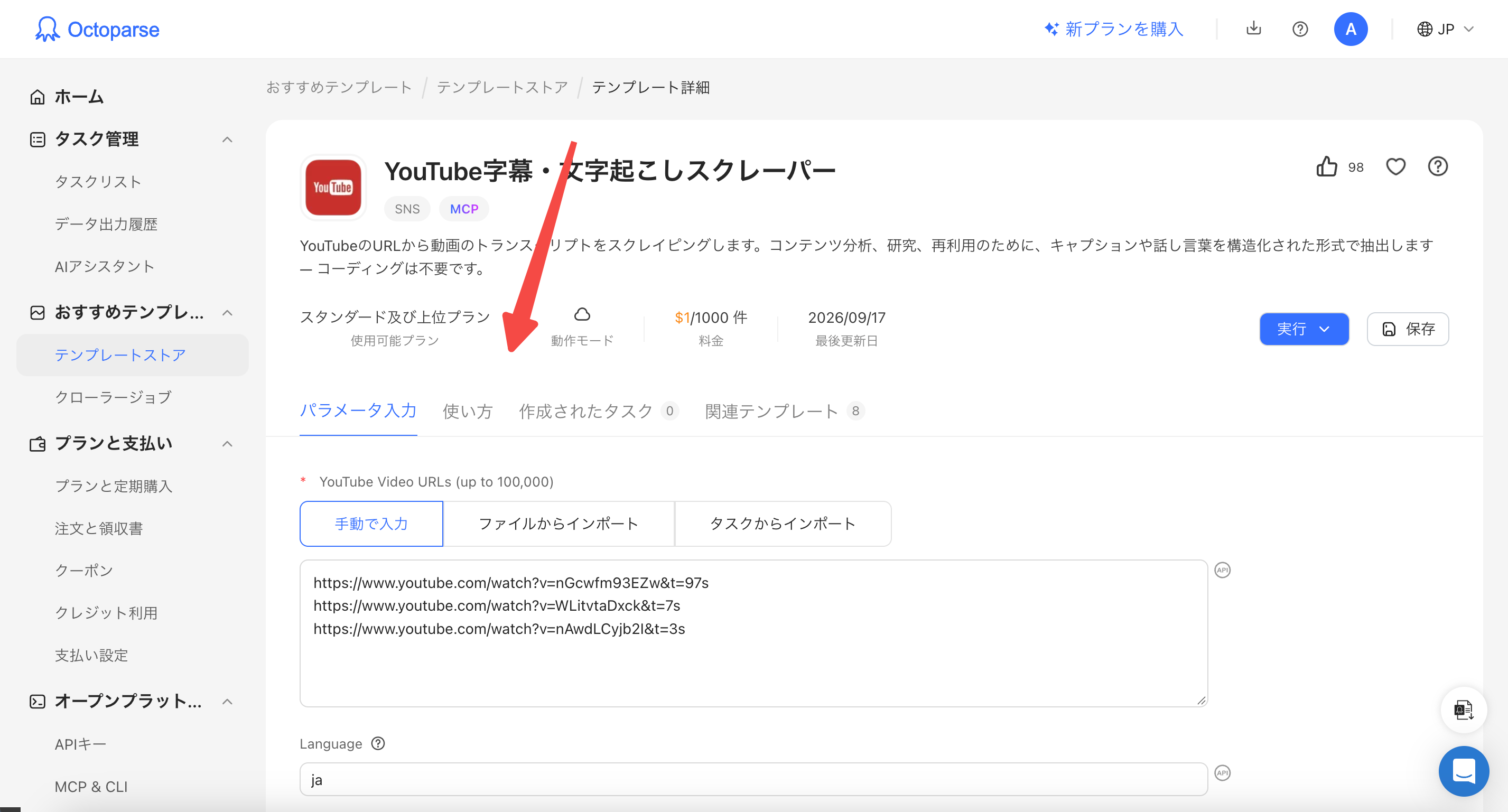Open the 実行 run dropdown button
This screenshot has height=812, width=1508.
(x=1304, y=329)
